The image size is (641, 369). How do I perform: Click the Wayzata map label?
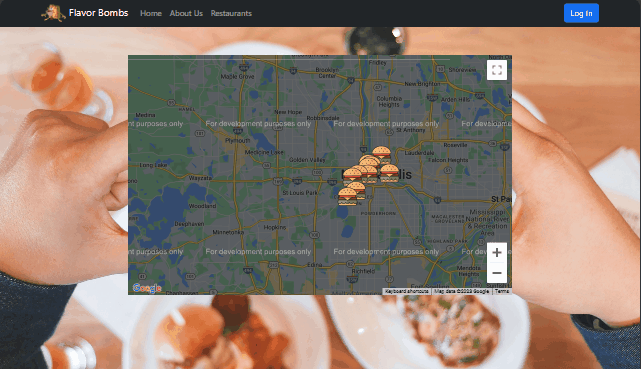[x=200, y=178]
